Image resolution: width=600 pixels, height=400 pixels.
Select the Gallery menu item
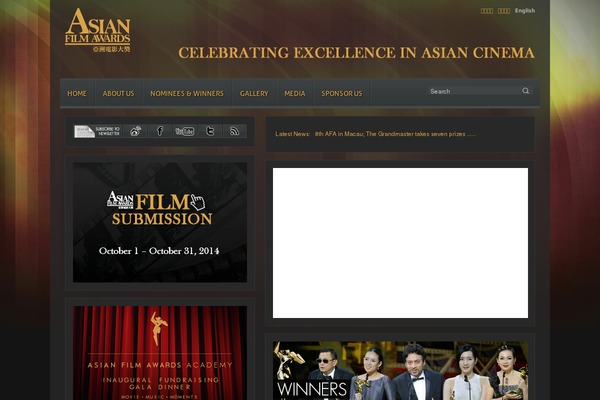click(x=254, y=93)
